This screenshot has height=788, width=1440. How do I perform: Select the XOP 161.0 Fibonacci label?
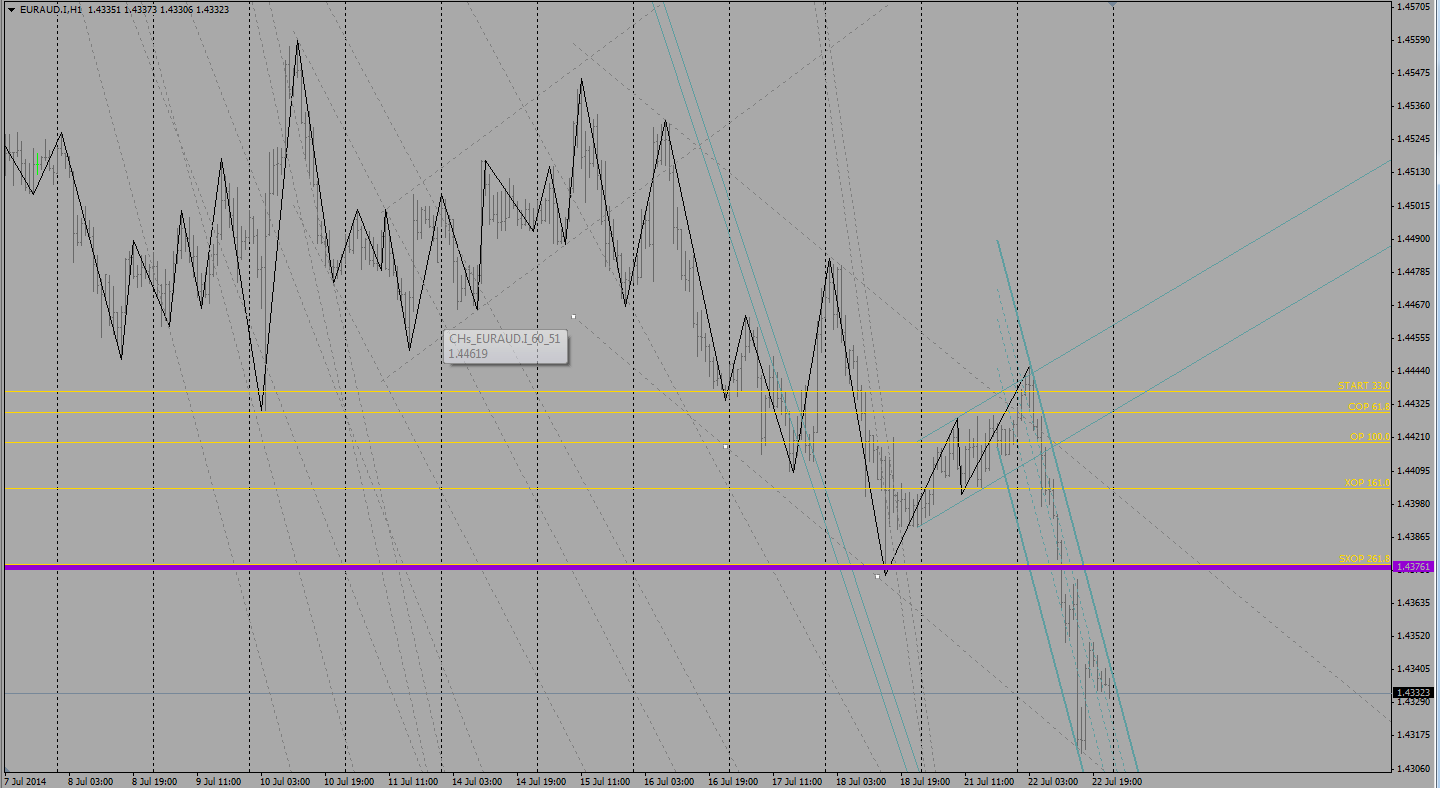click(x=1366, y=483)
